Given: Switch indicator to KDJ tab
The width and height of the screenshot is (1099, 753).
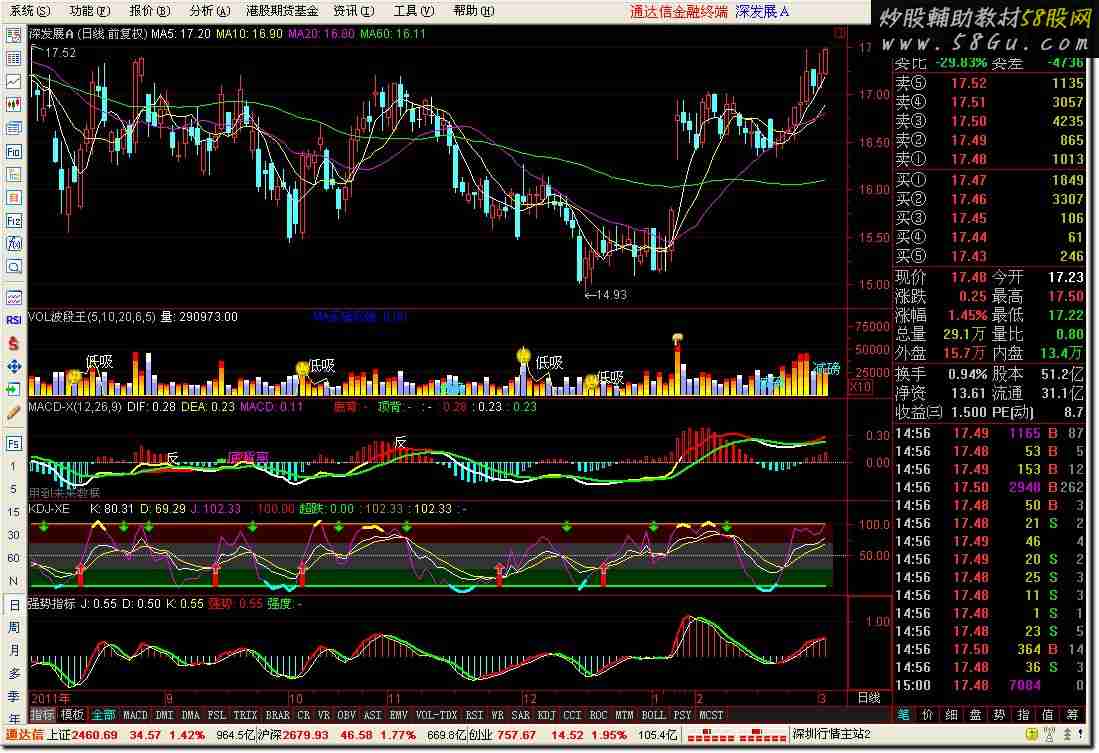Looking at the screenshot, I should click(546, 715).
